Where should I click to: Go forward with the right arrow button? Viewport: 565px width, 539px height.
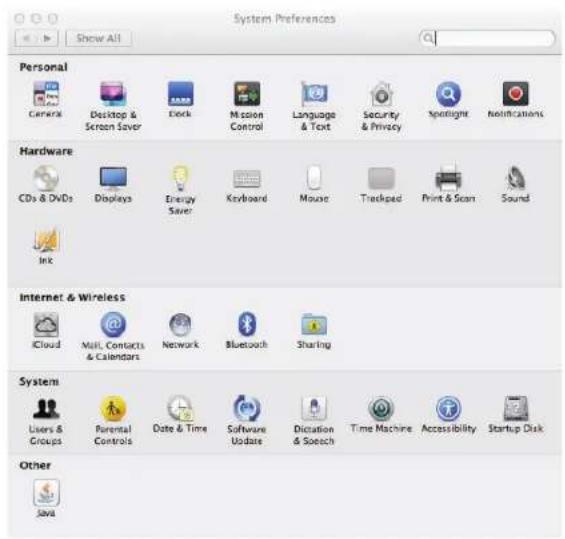47,38
